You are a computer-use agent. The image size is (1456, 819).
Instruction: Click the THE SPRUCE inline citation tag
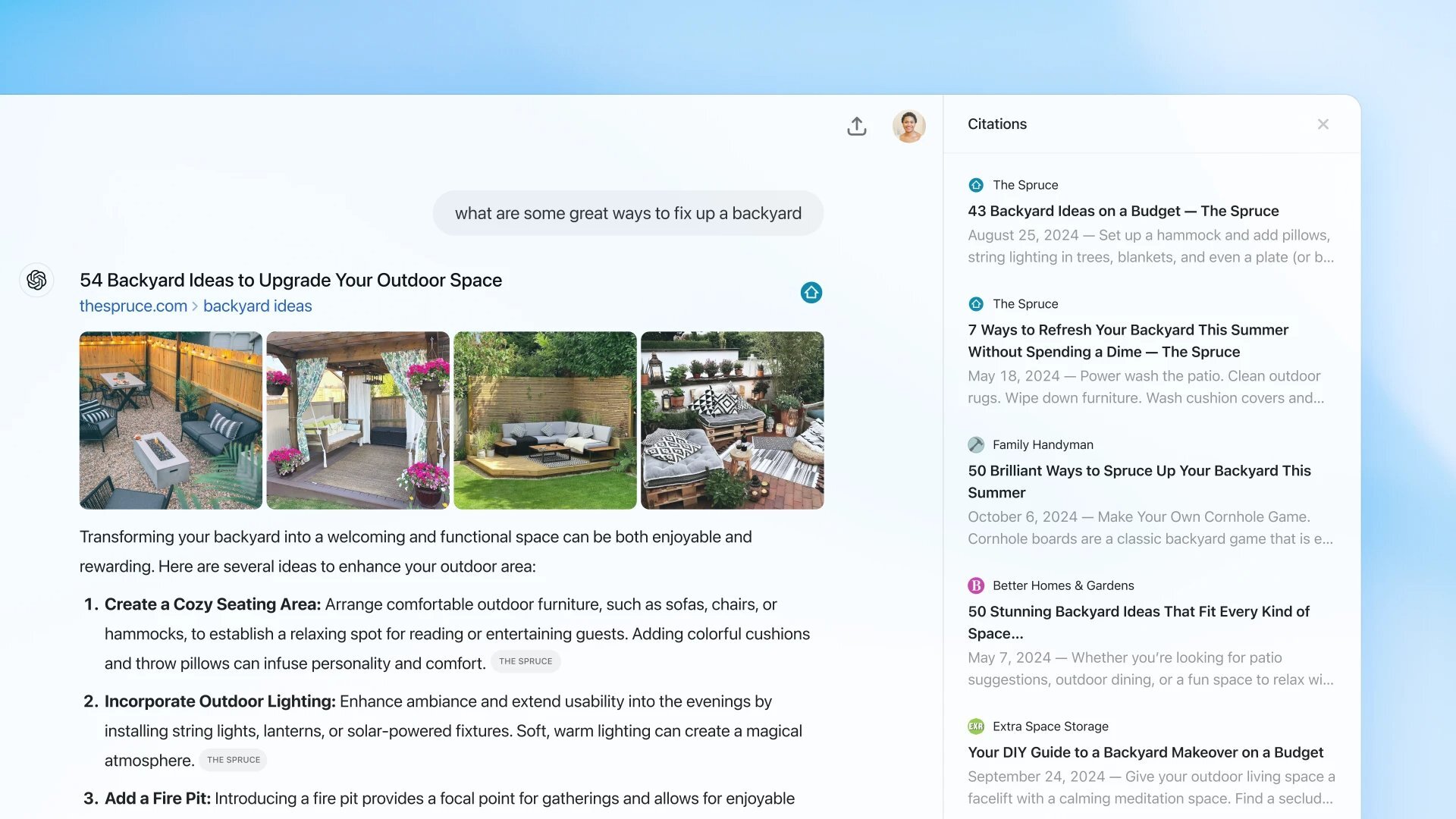[x=524, y=661]
